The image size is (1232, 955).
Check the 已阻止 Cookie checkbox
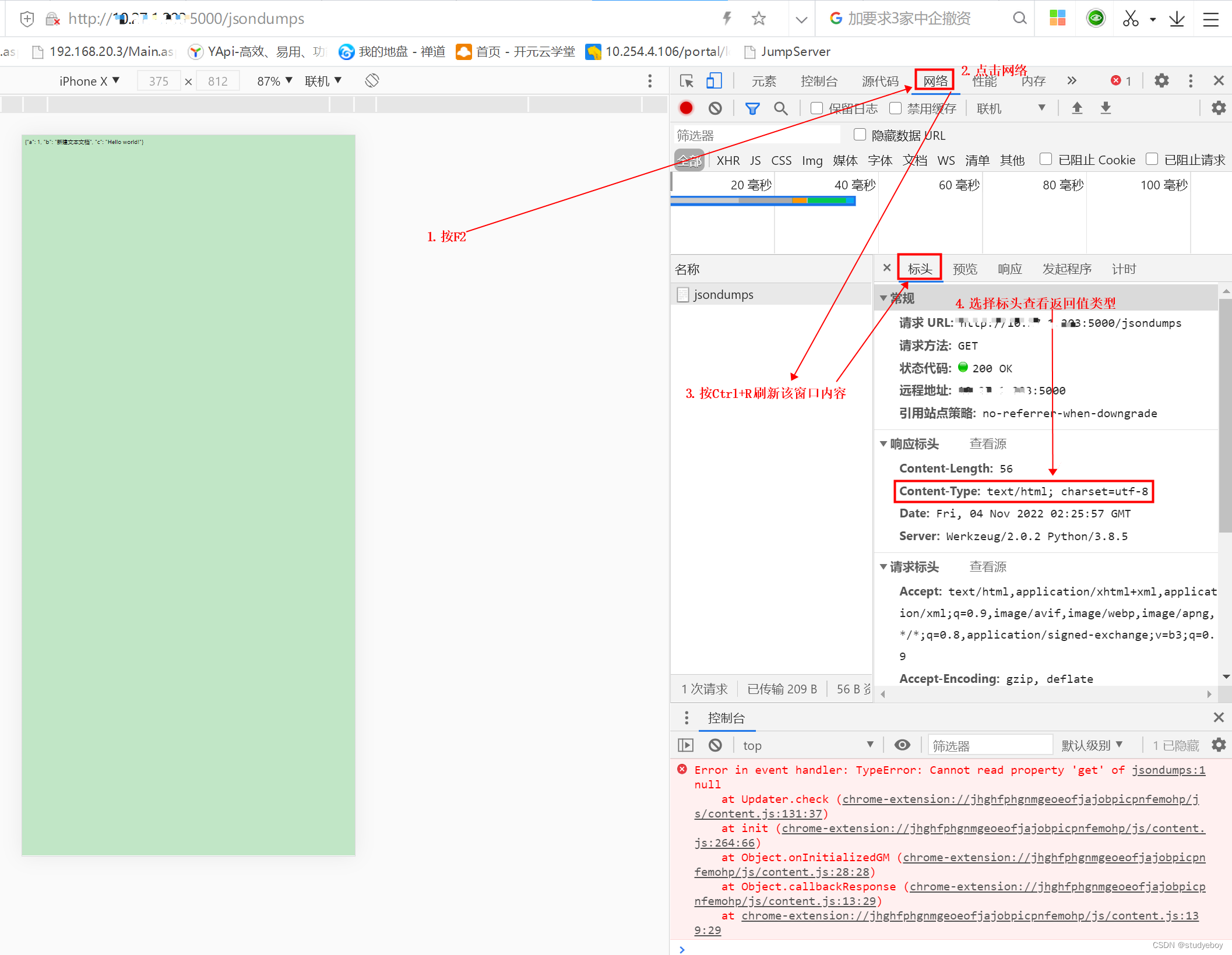[1046, 160]
